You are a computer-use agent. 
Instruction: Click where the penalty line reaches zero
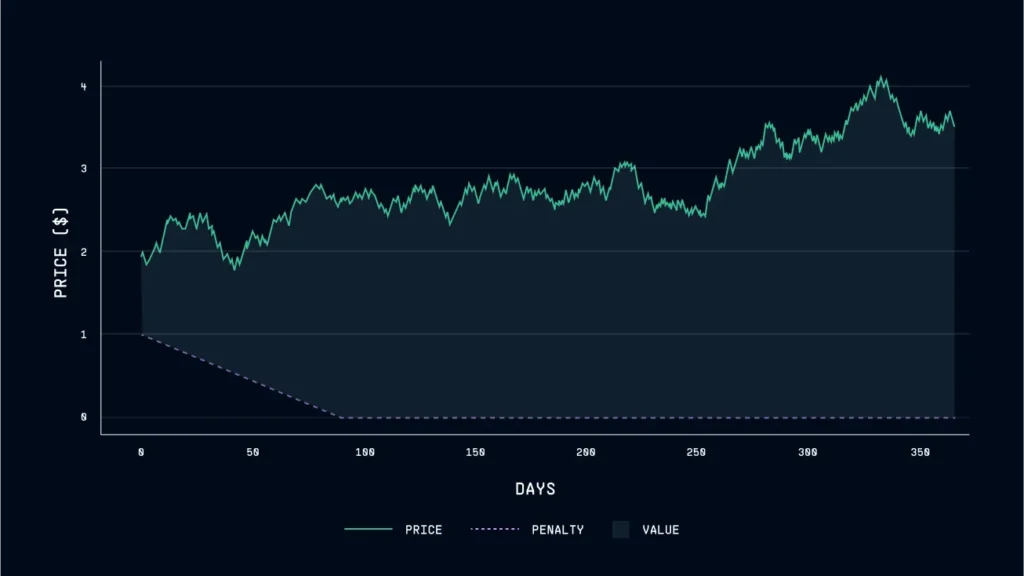tap(340, 416)
